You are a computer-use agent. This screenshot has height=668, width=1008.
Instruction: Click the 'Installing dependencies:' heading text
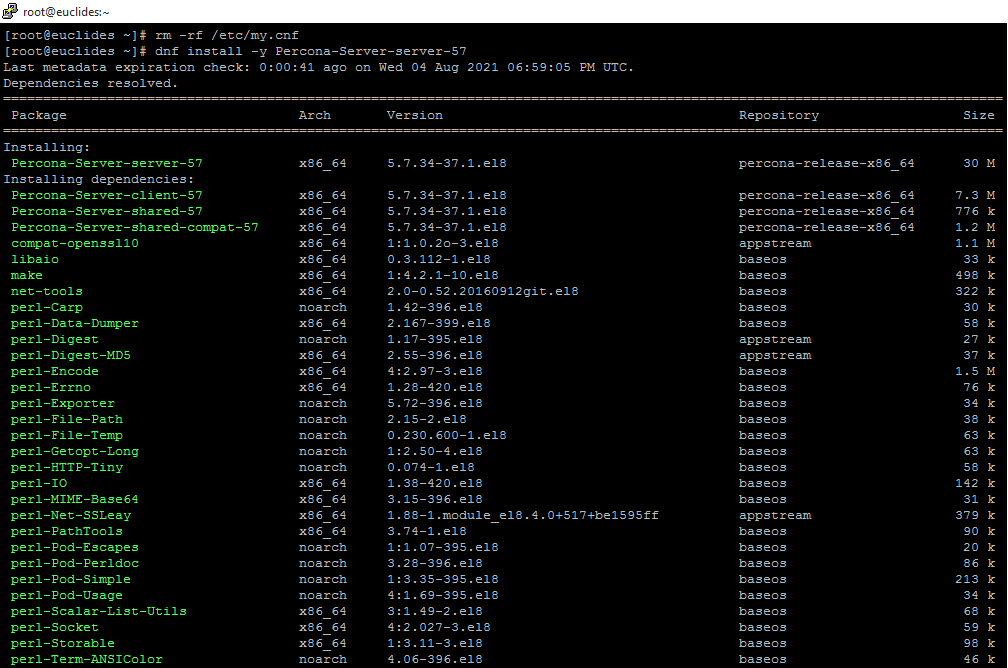coord(95,179)
